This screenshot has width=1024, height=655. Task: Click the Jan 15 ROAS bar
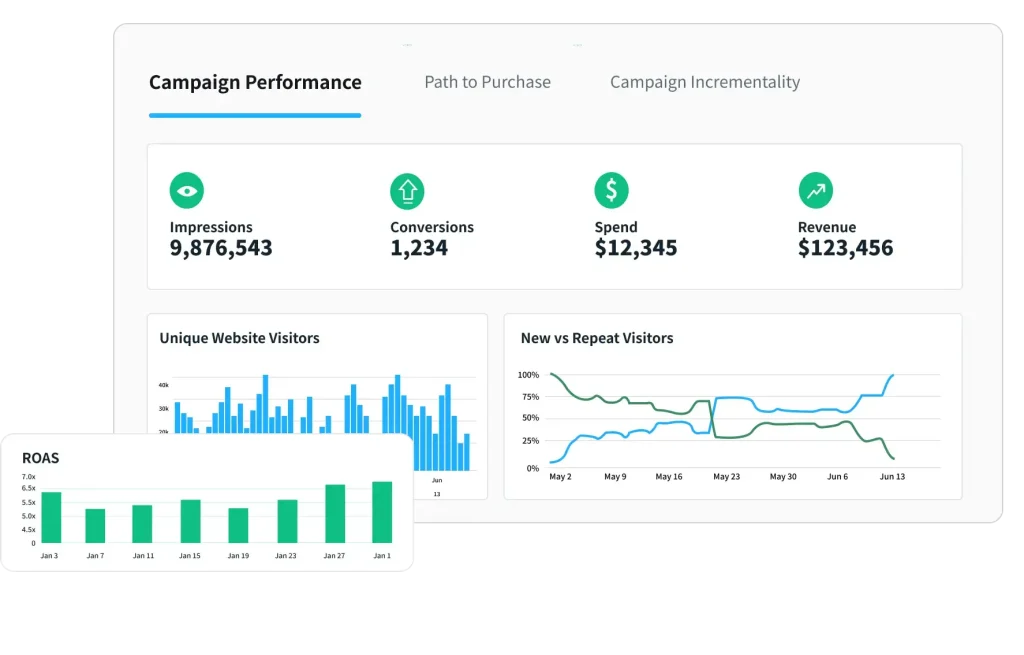190,521
